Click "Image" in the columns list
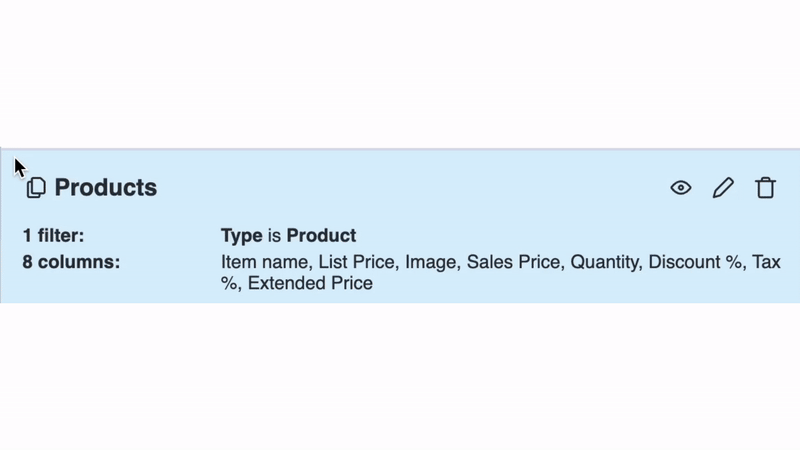Screen dimensions: 800x450 pyautogui.click(x=431, y=262)
